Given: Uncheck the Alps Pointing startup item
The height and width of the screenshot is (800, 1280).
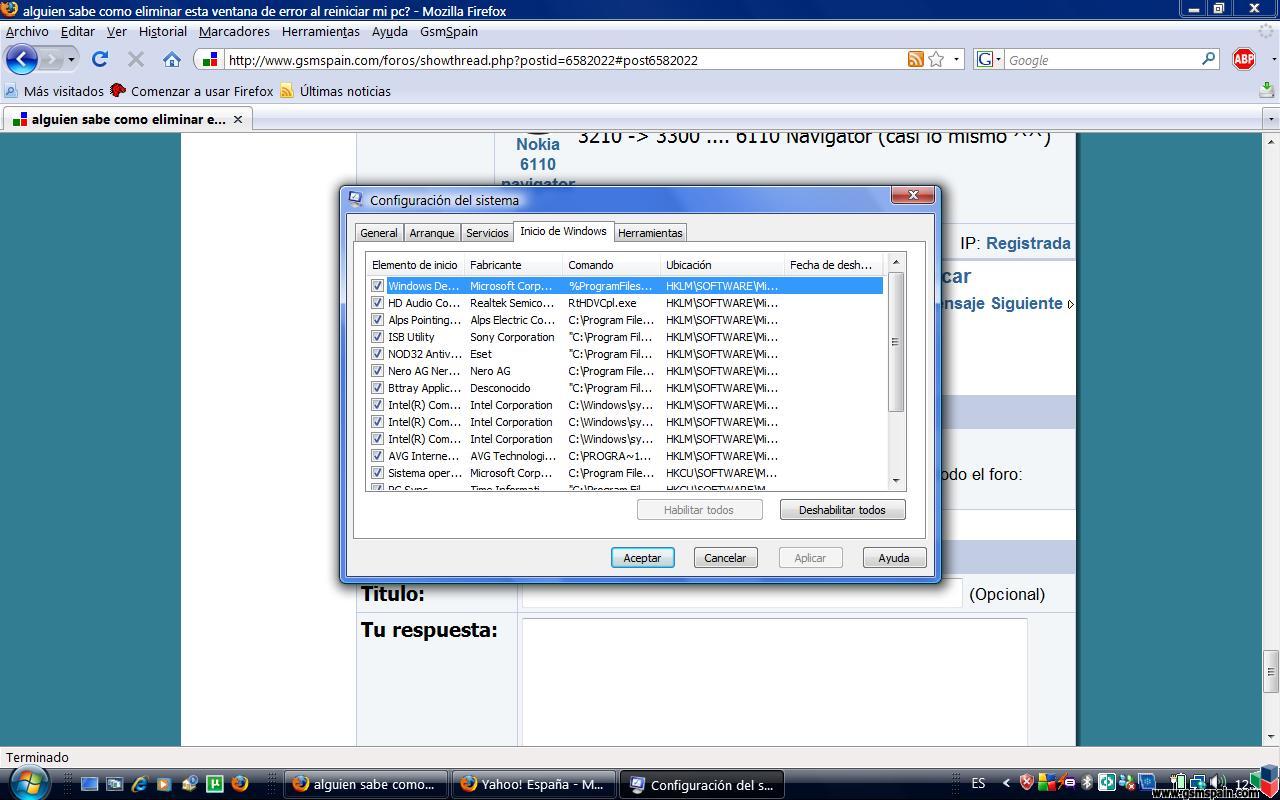Looking at the screenshot, I should [x=377, y=320].
